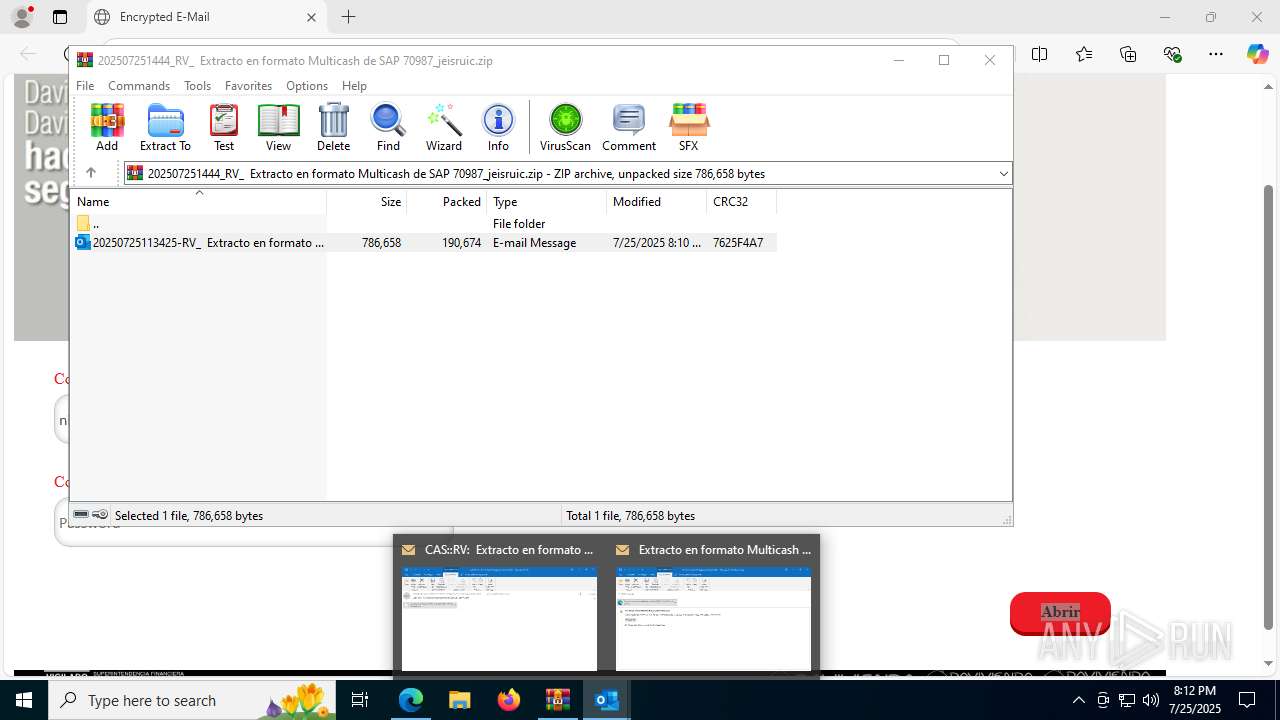Open Outlook from the taskbar

[607, 700]
